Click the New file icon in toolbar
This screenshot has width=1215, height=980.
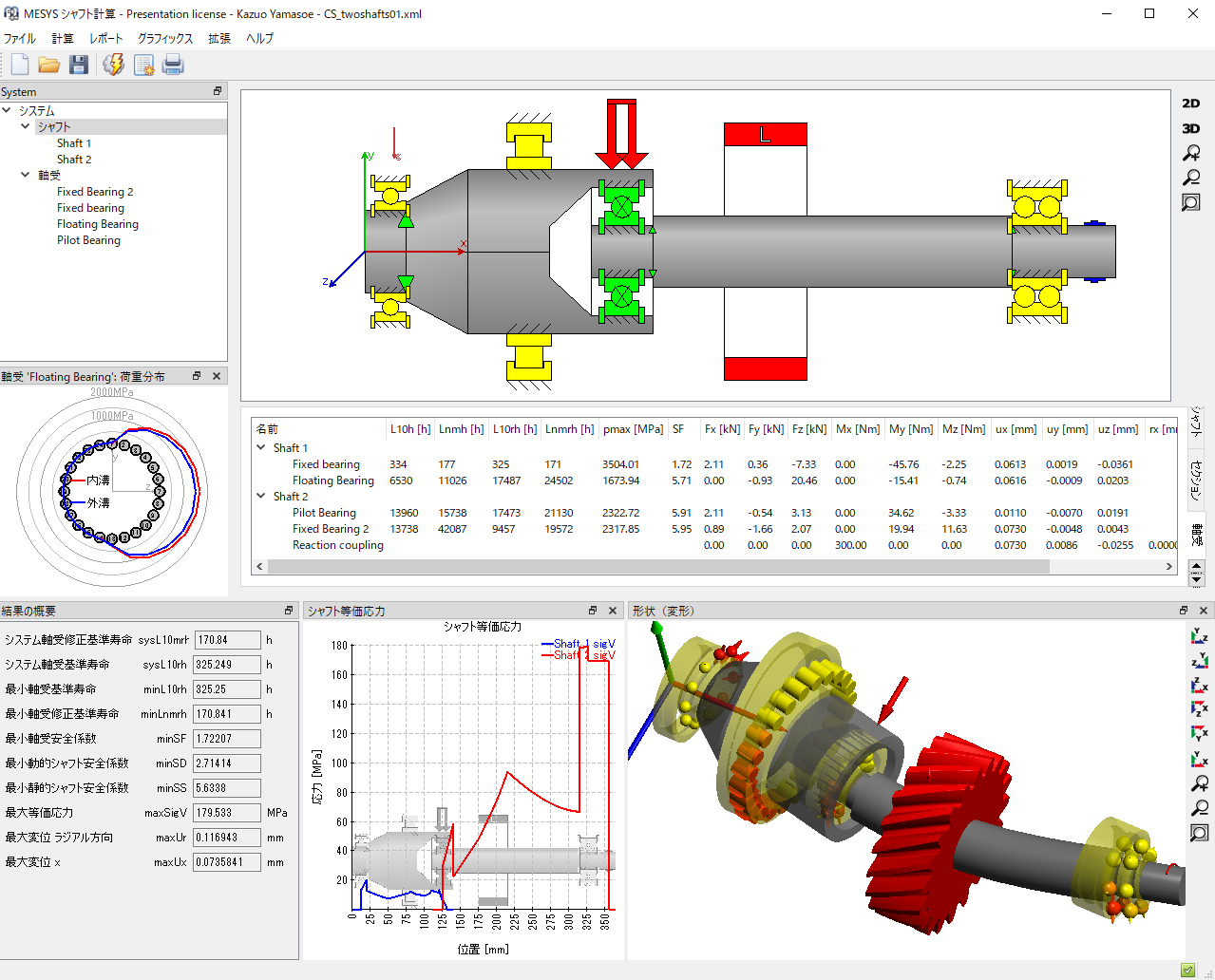pyautogui.click(x=20, y=65)
